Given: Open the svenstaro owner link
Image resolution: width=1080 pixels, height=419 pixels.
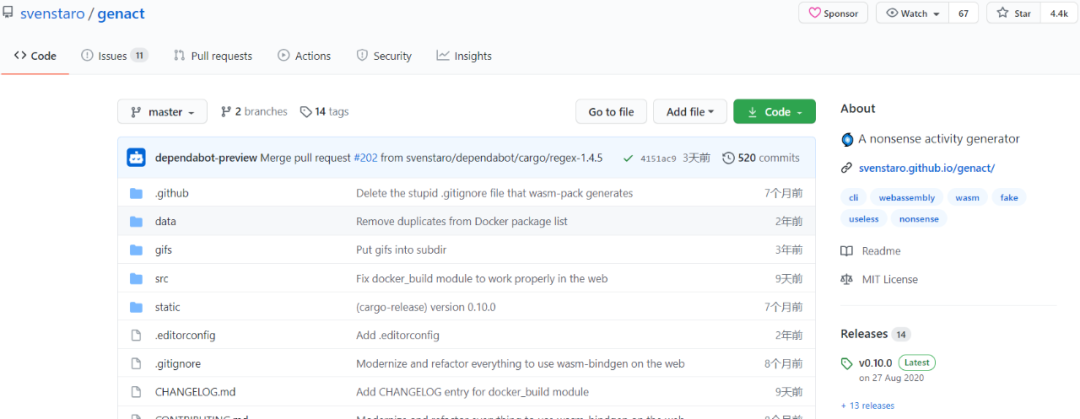Looking at the screenshot, I should pos(52,14).
